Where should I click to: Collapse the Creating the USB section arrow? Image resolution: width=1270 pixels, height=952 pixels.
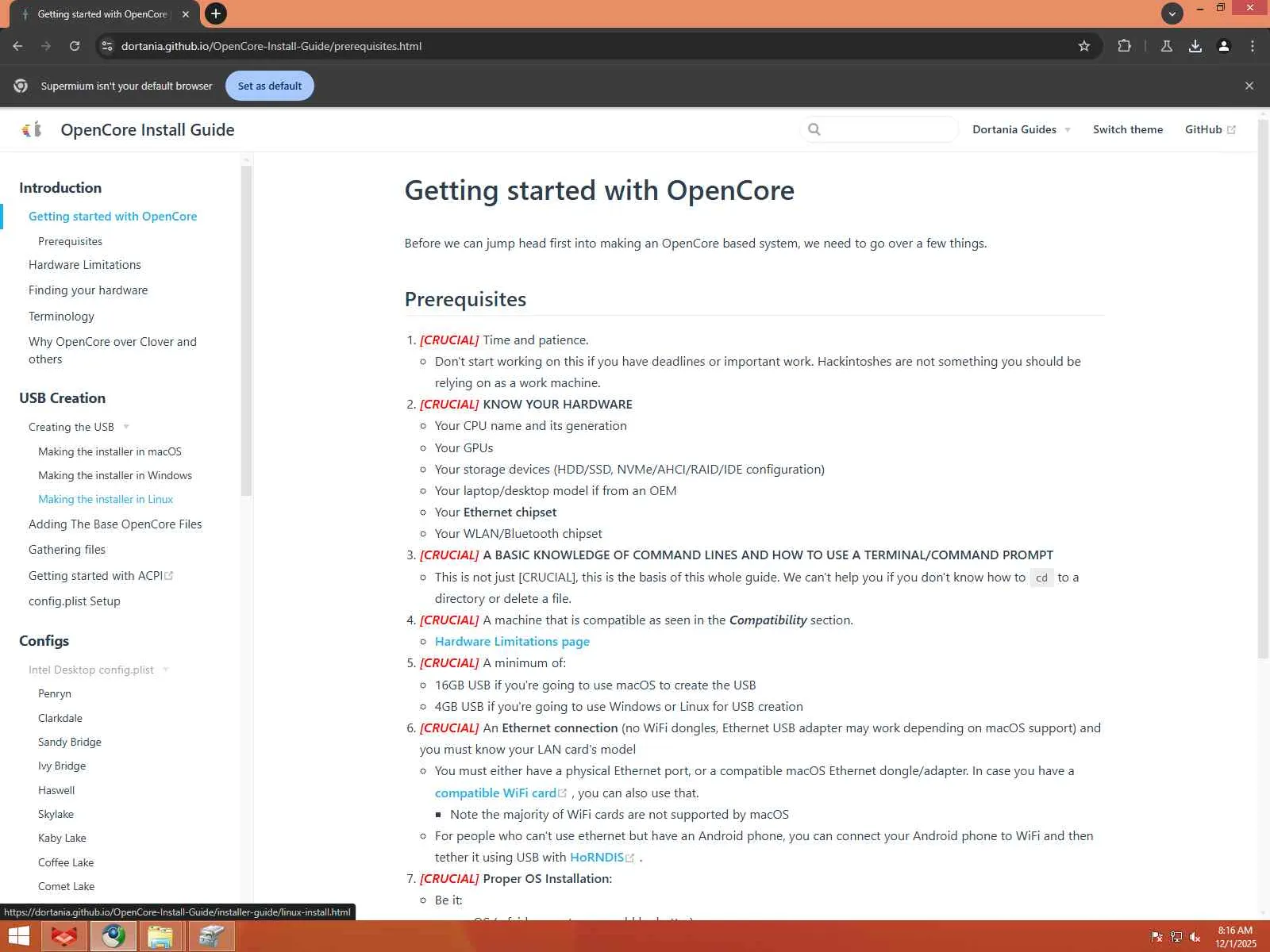[126, 427]
